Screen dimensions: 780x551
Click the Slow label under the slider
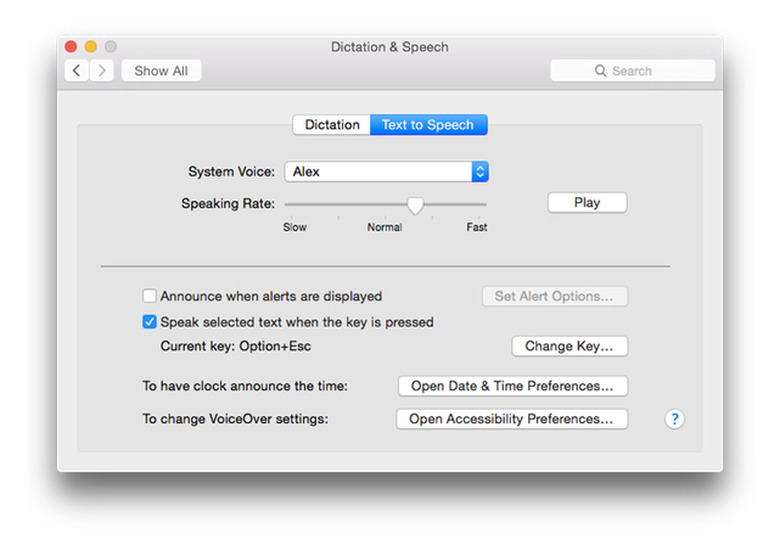294,227
